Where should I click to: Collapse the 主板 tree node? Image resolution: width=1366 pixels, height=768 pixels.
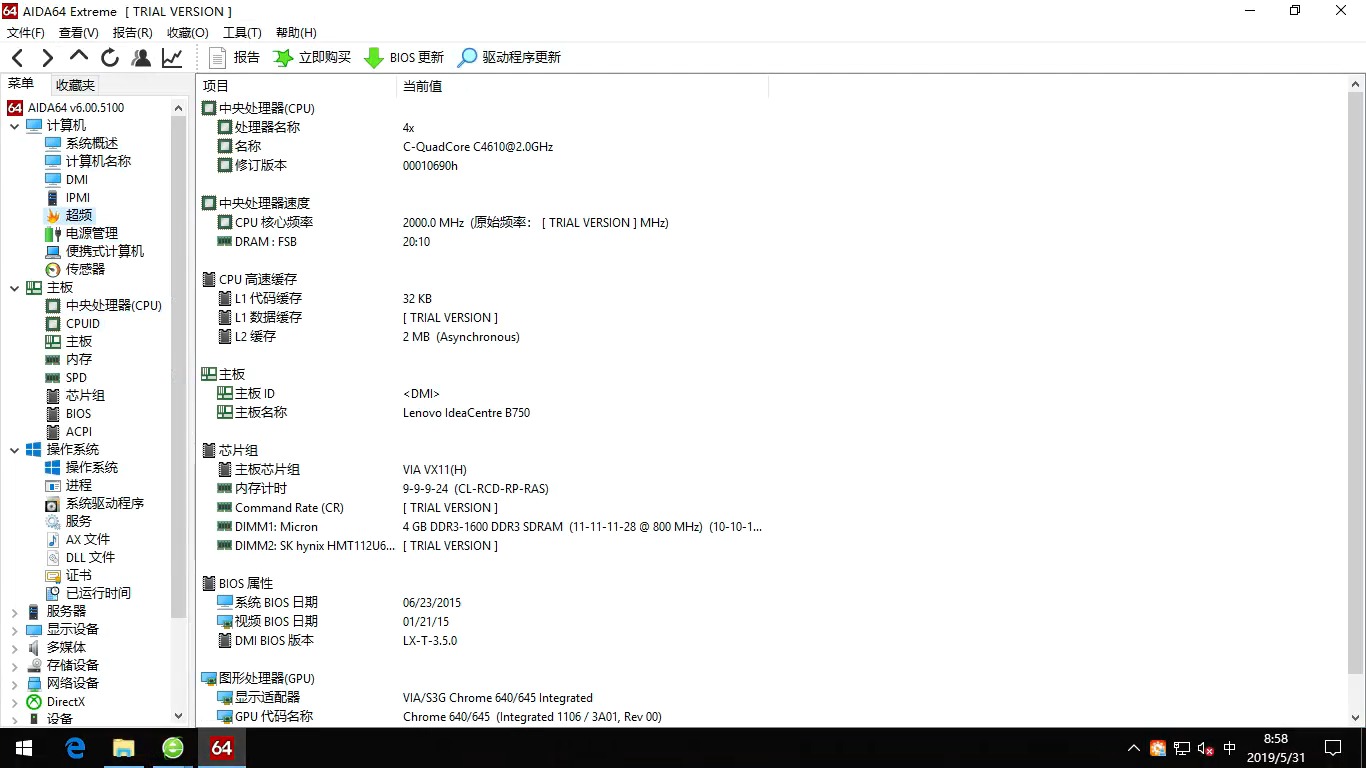tap(14, 288)
